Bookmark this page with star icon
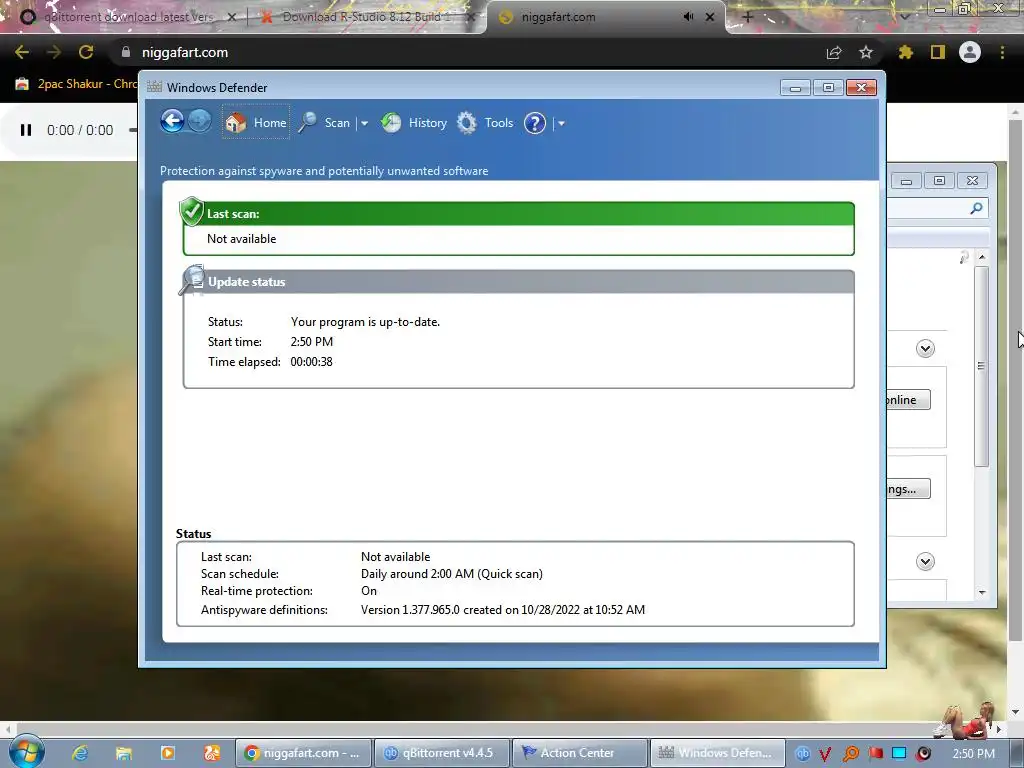Screen dimensions: 1024x768 [x=866, y=52]
